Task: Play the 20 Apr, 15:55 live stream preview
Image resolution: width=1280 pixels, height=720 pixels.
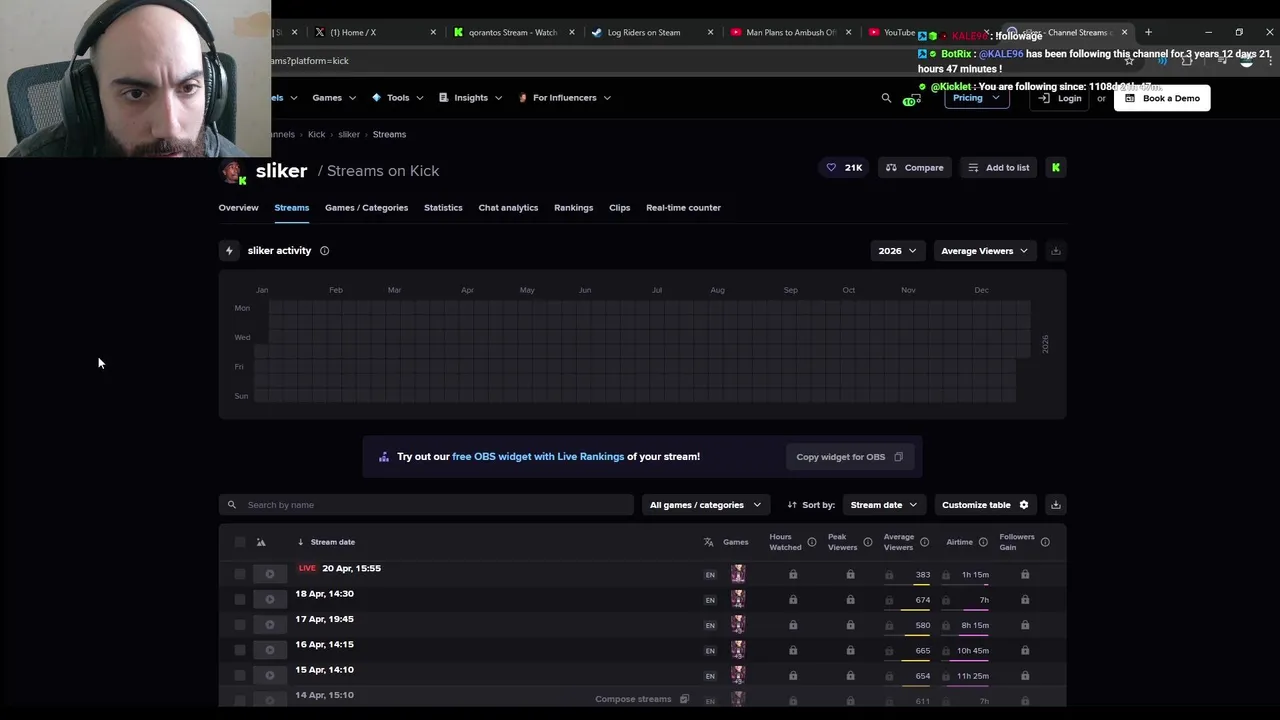Action: pyautogui.click(x=269, y=574)
